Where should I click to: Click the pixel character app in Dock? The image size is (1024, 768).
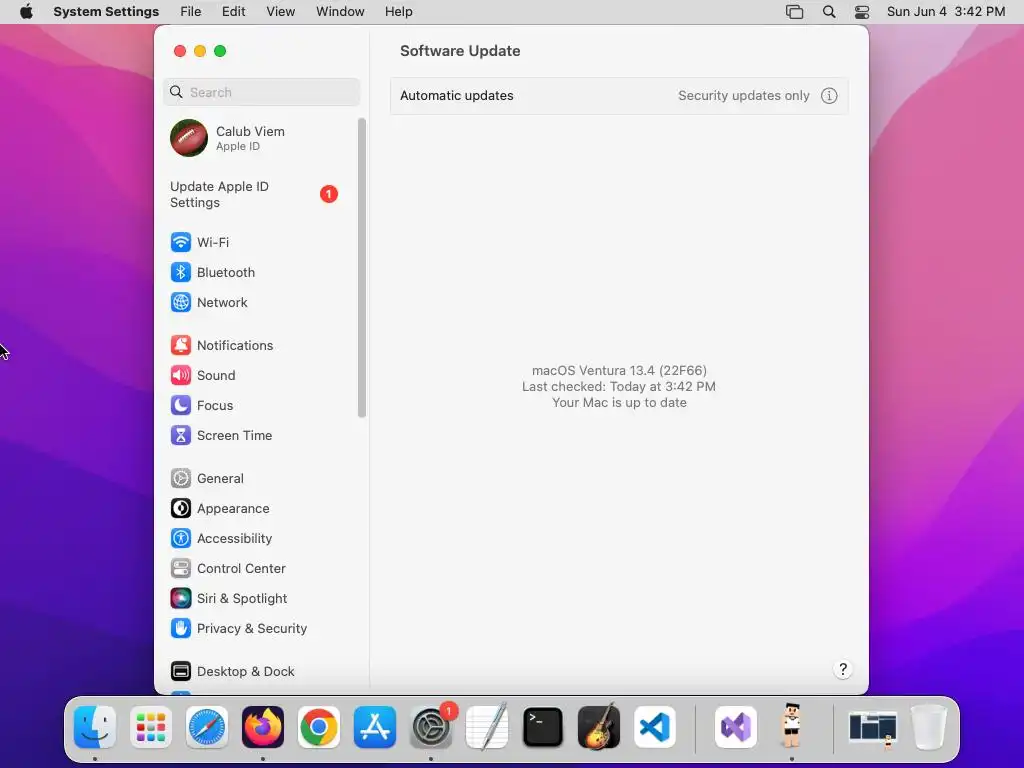coord(792,726)
